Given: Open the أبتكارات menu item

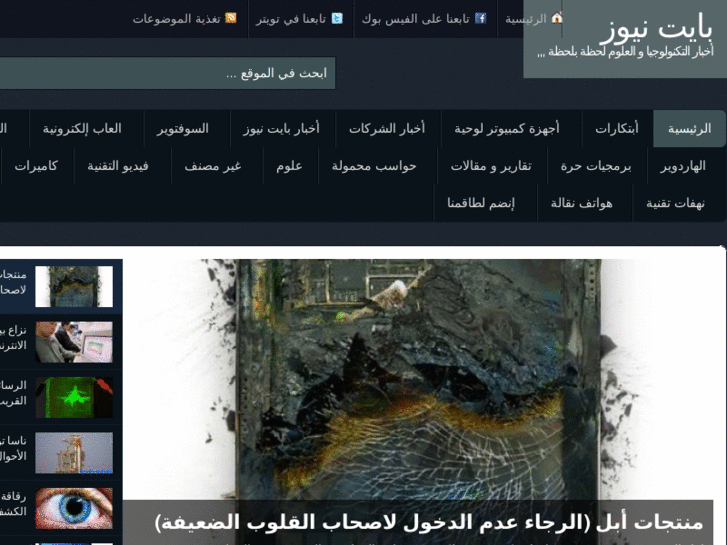Looking at the screenshot, I should point(617,128).
